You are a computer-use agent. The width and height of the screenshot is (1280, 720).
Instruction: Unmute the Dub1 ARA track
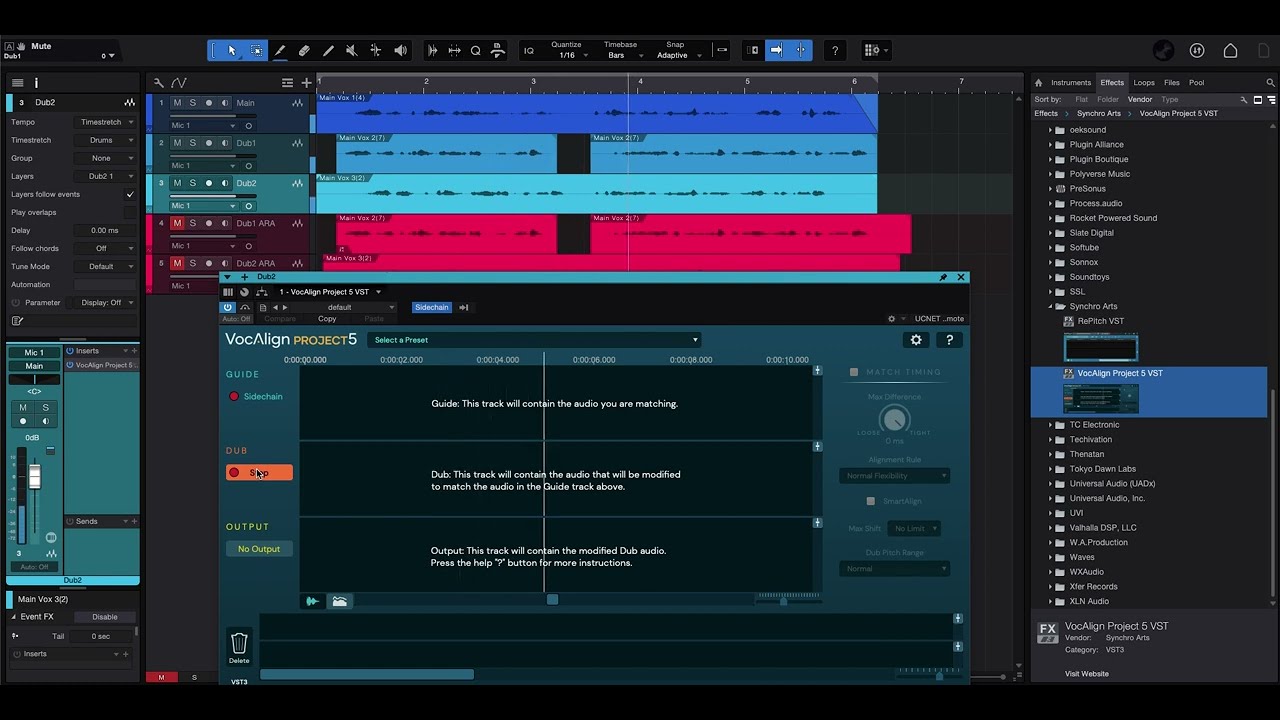177,223
